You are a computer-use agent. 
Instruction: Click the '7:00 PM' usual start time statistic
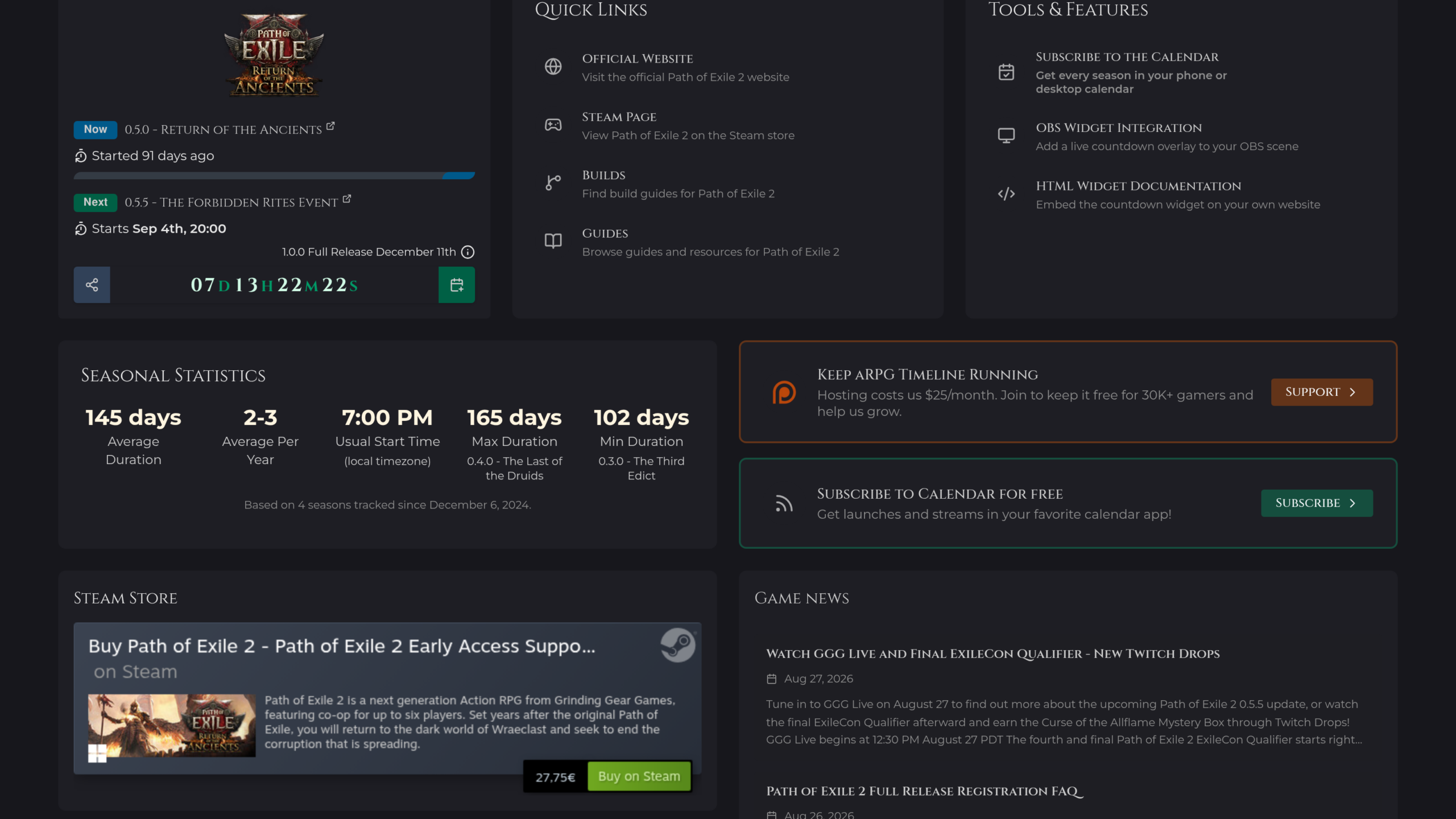click(x=387, y=417)
